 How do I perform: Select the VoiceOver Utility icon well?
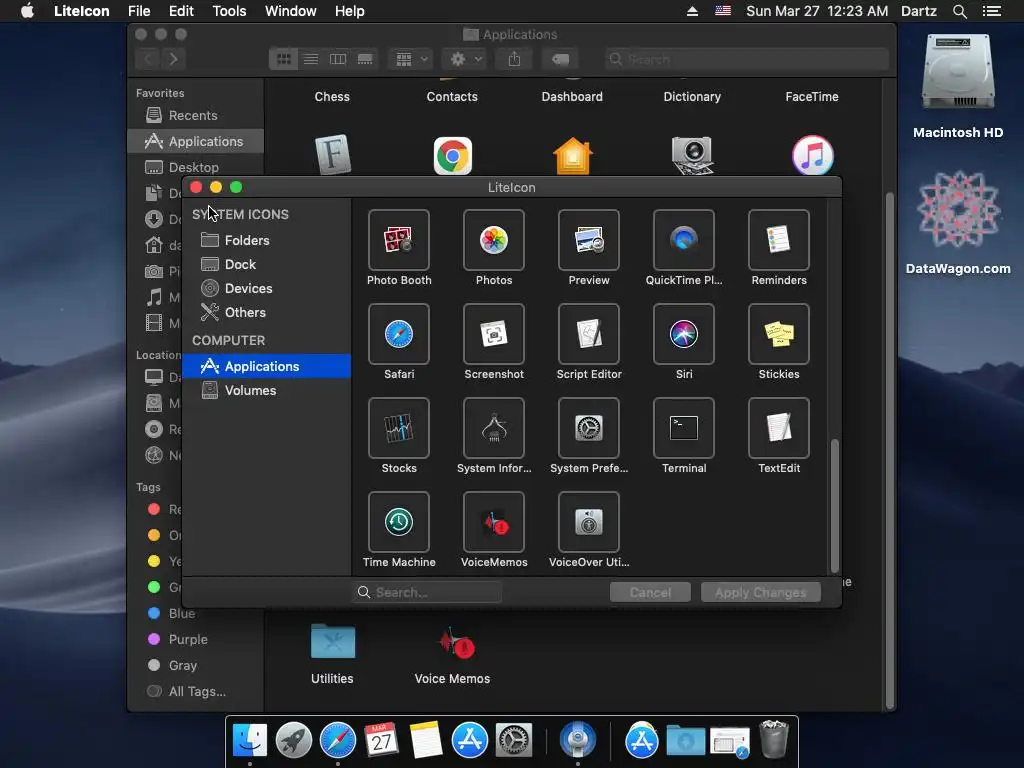click(588, 522)
